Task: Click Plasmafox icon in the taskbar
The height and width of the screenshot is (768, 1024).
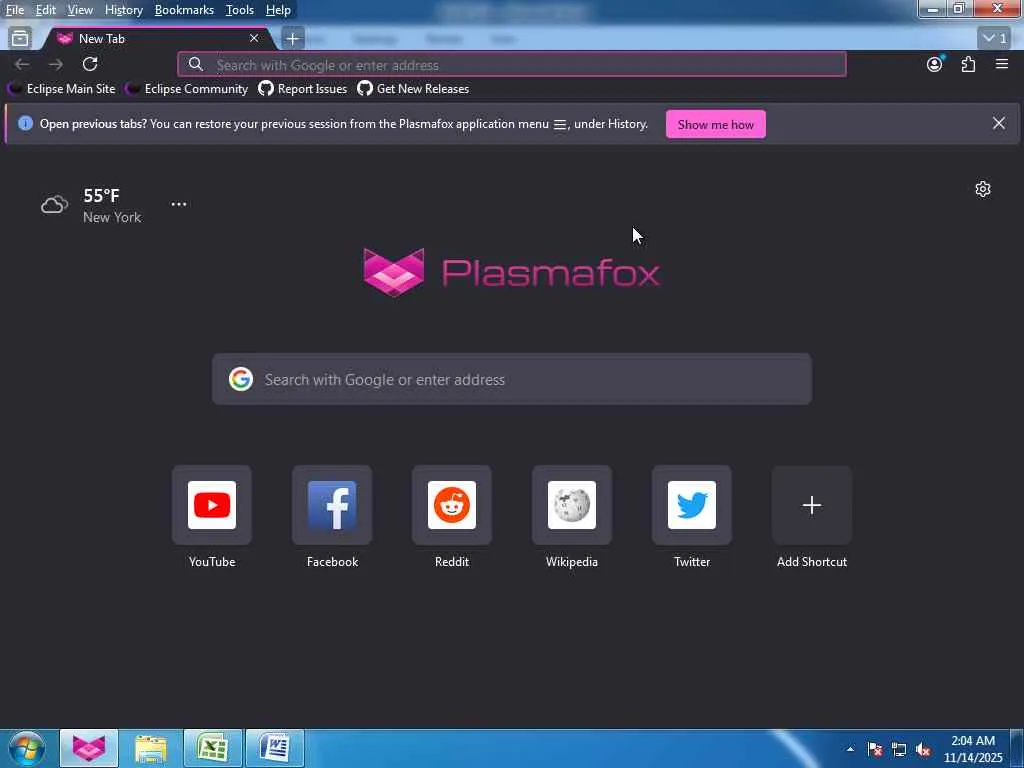Action: [x=89, y=748]
